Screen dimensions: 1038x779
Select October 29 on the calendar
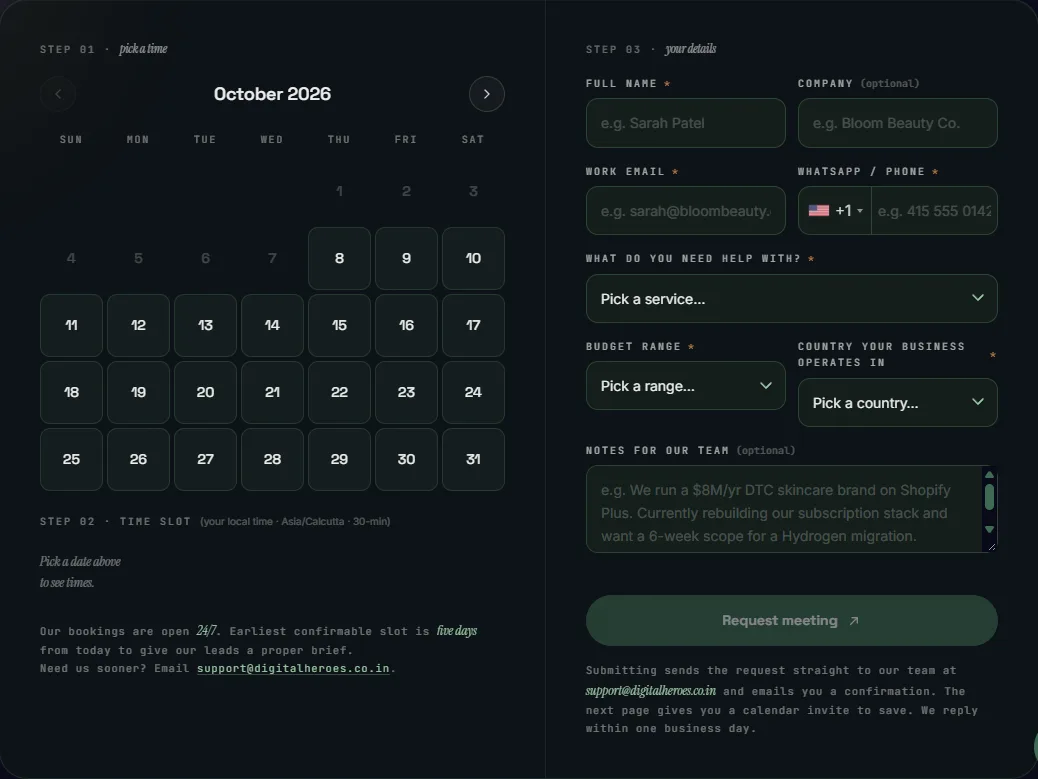pyautogui.click(x=339, y=459)
